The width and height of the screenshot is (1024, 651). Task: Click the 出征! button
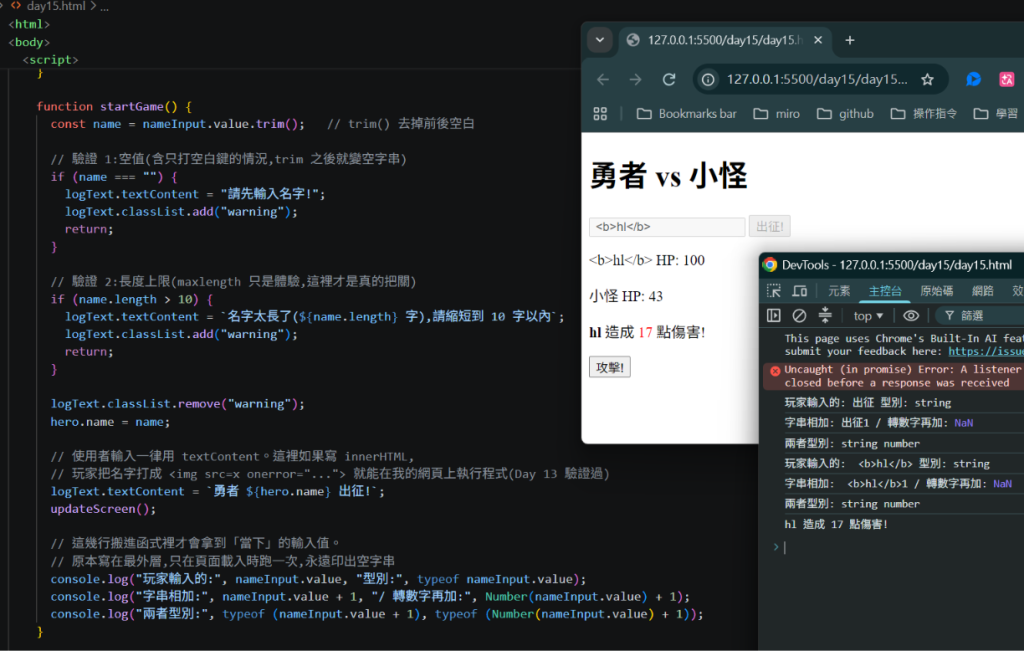point(769,227)
